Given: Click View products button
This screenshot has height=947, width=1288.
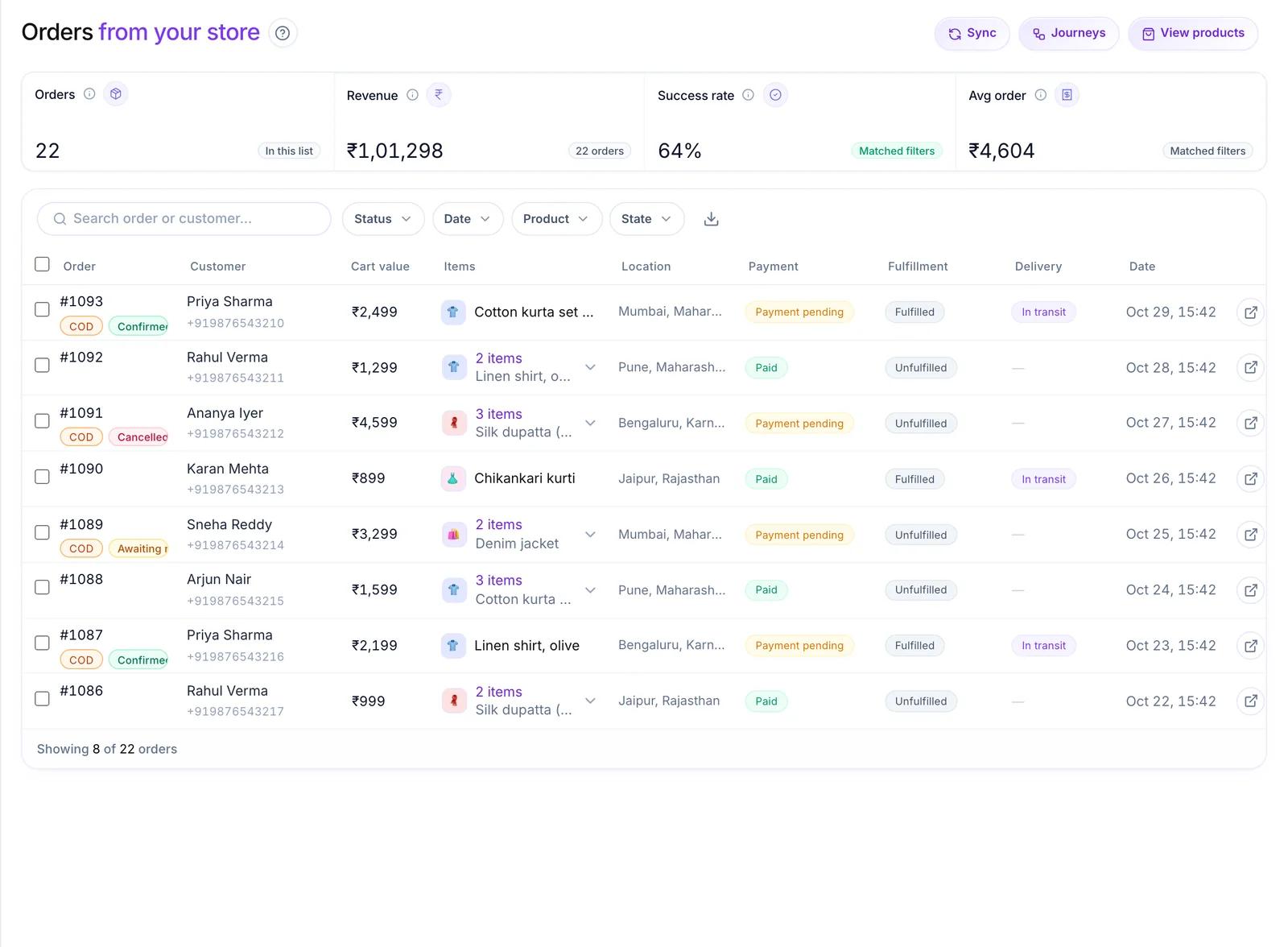Looking at the screenshot, I should coord(1193,34).
